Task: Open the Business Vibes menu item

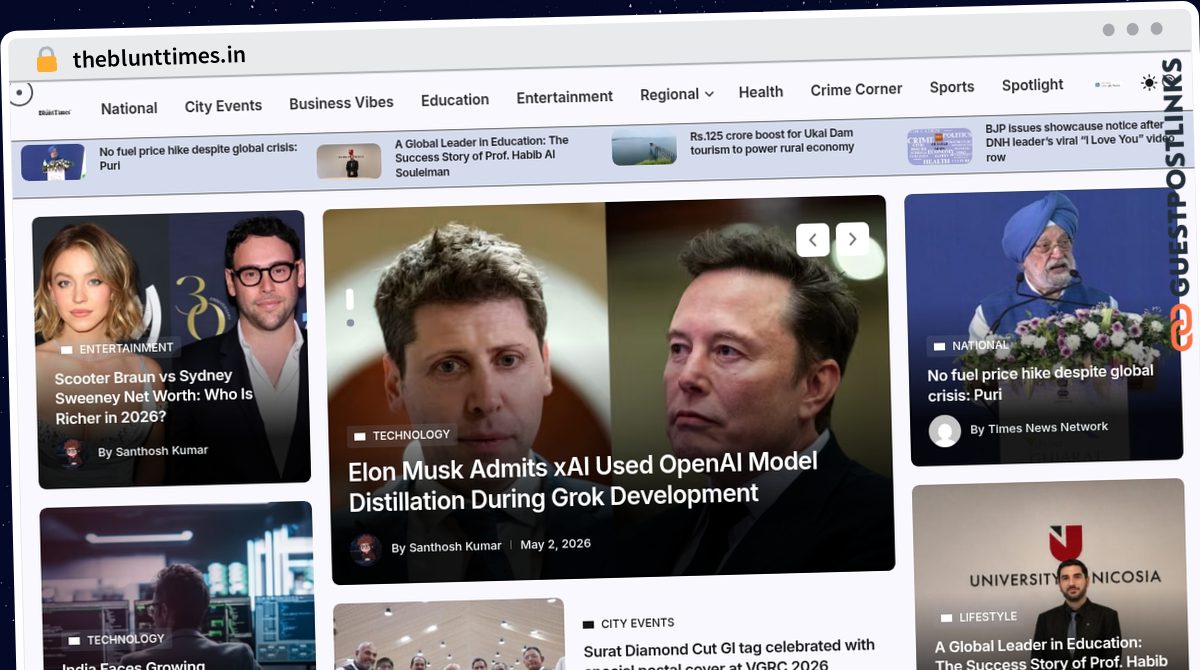Action: (x=341, y=102)
